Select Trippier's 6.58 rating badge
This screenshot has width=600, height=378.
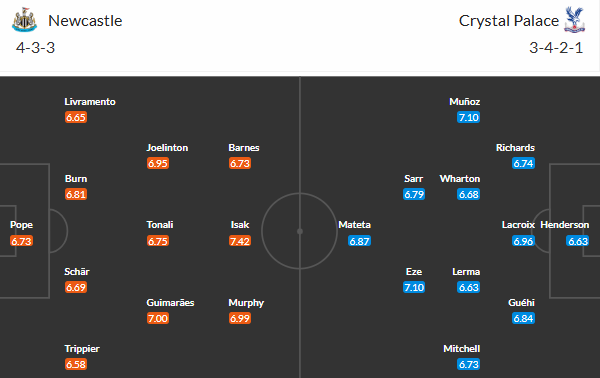[x=76, y=364]
